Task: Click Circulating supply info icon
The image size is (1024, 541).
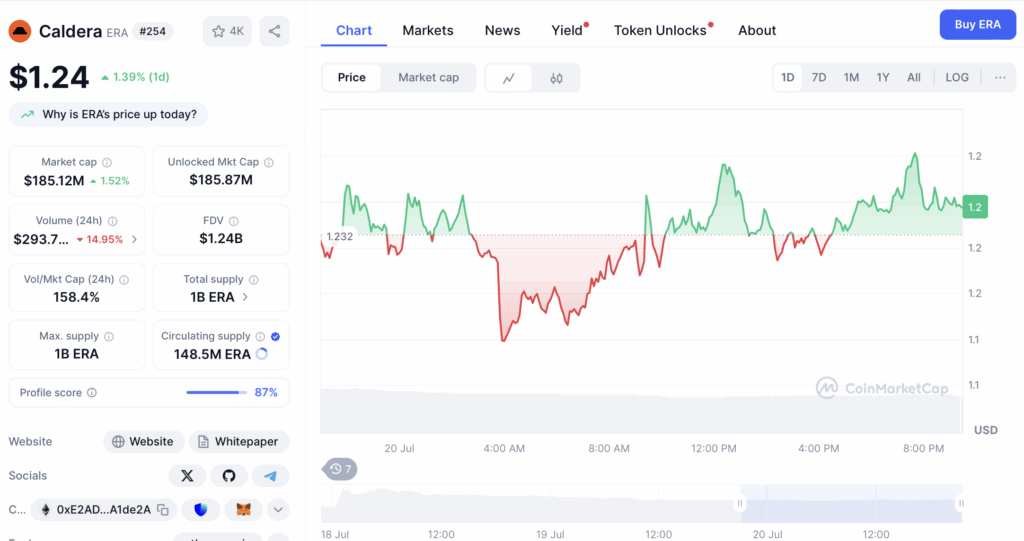Action: 260,336
